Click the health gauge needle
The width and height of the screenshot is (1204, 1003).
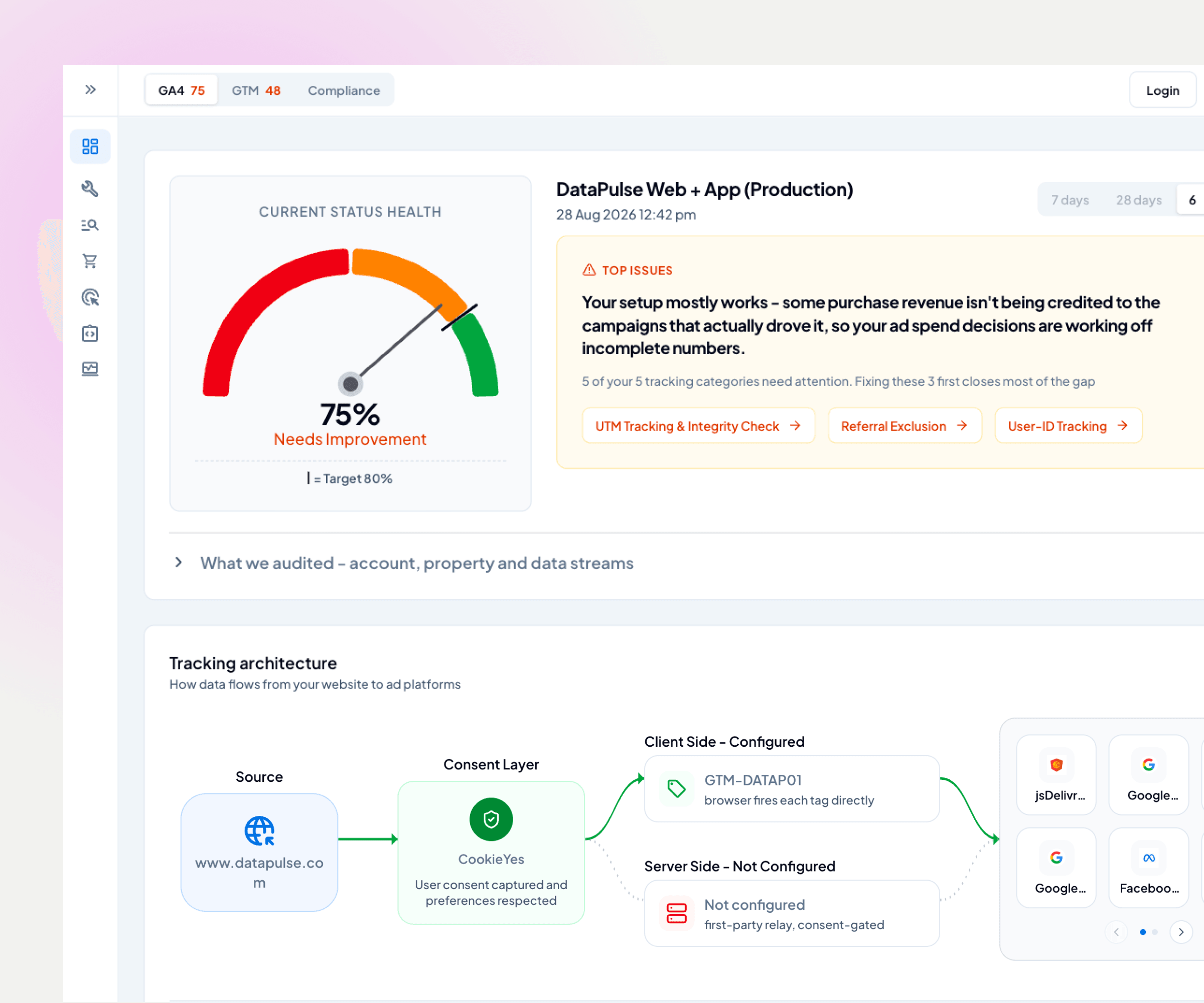397,345
